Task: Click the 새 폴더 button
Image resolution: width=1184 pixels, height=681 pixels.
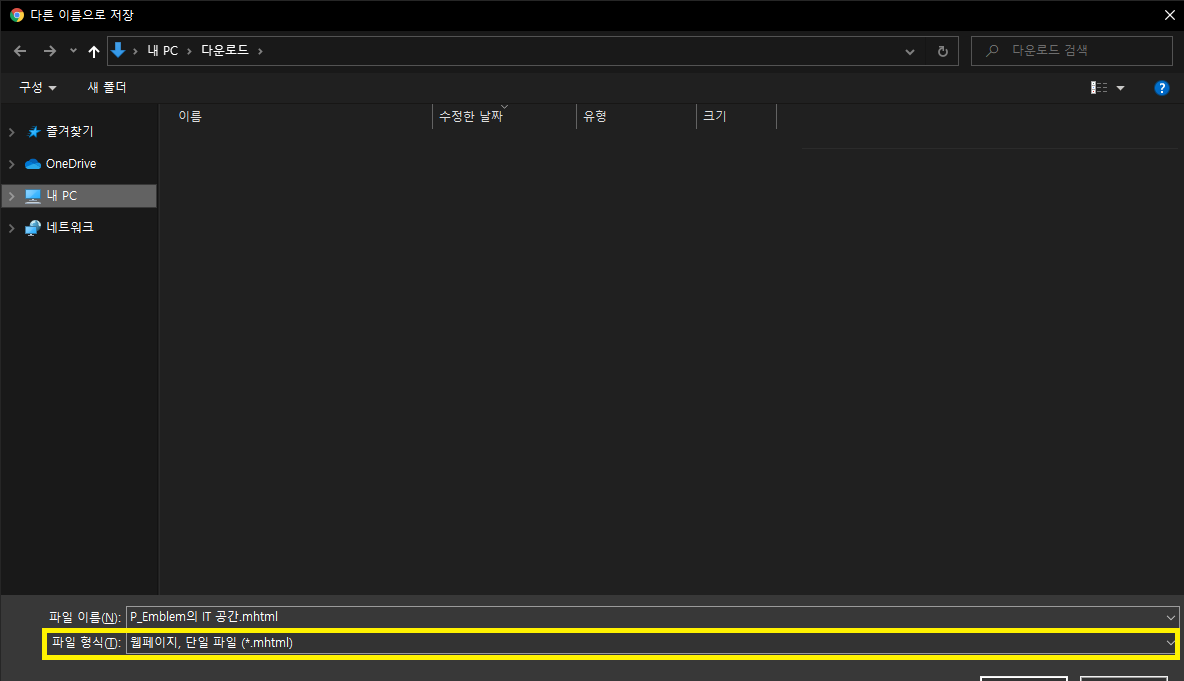Action: (x=107, y=88)
